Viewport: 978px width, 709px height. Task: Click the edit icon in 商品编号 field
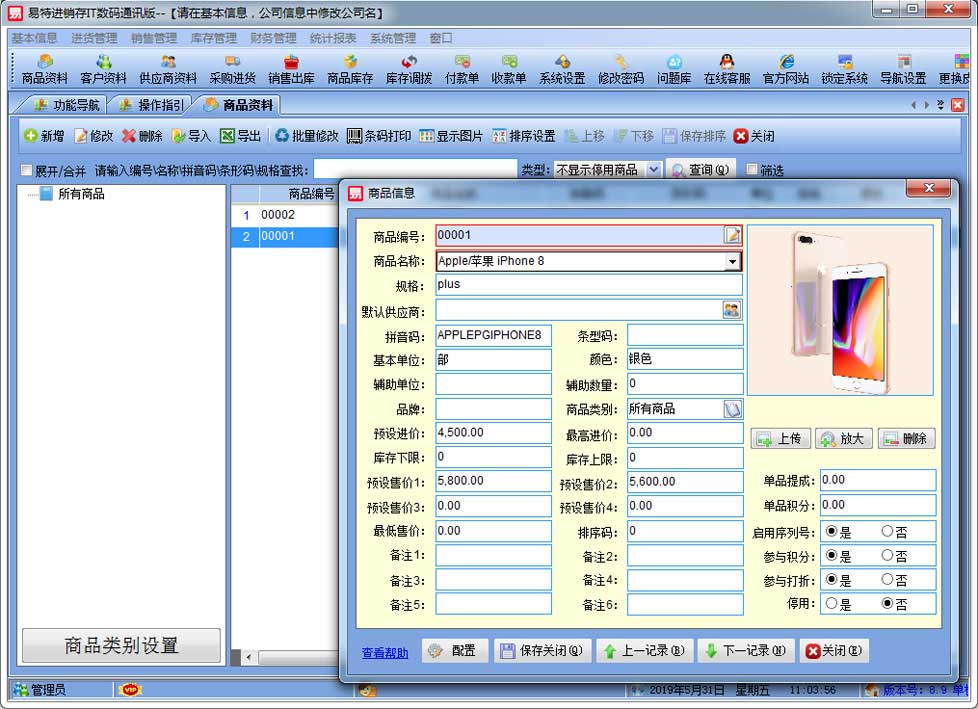(732, 235)
